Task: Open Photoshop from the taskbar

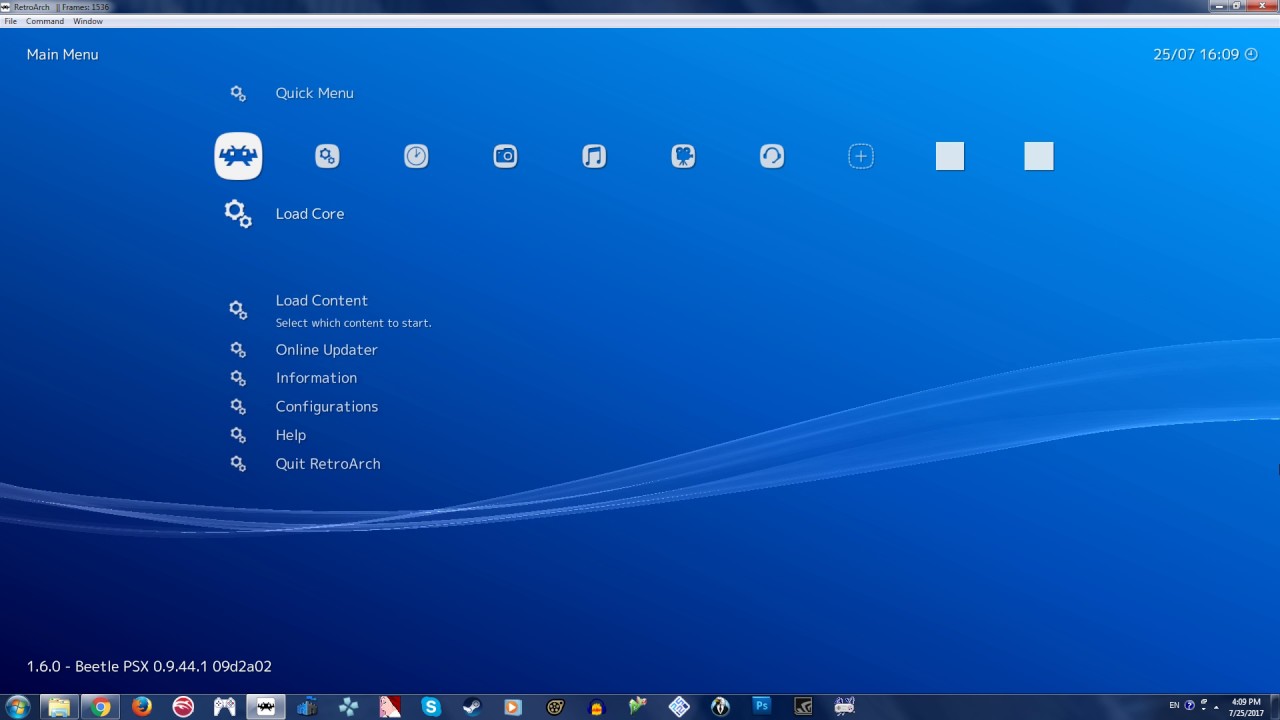Action: [x=762, y=707]
